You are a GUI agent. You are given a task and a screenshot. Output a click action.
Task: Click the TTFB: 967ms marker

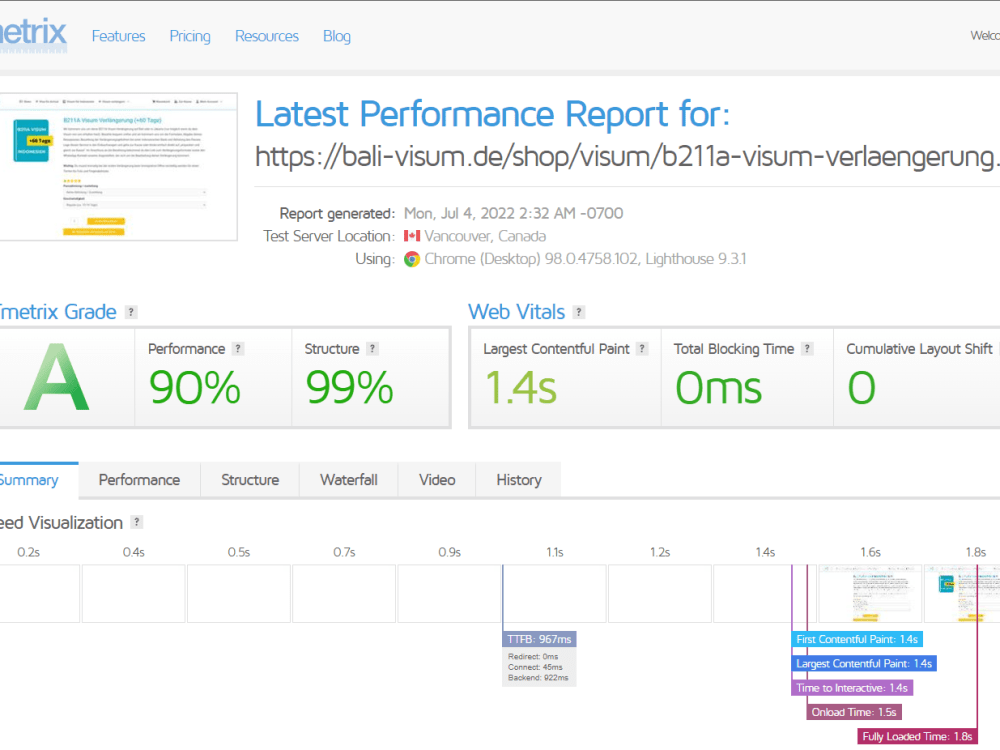point(540,639)
